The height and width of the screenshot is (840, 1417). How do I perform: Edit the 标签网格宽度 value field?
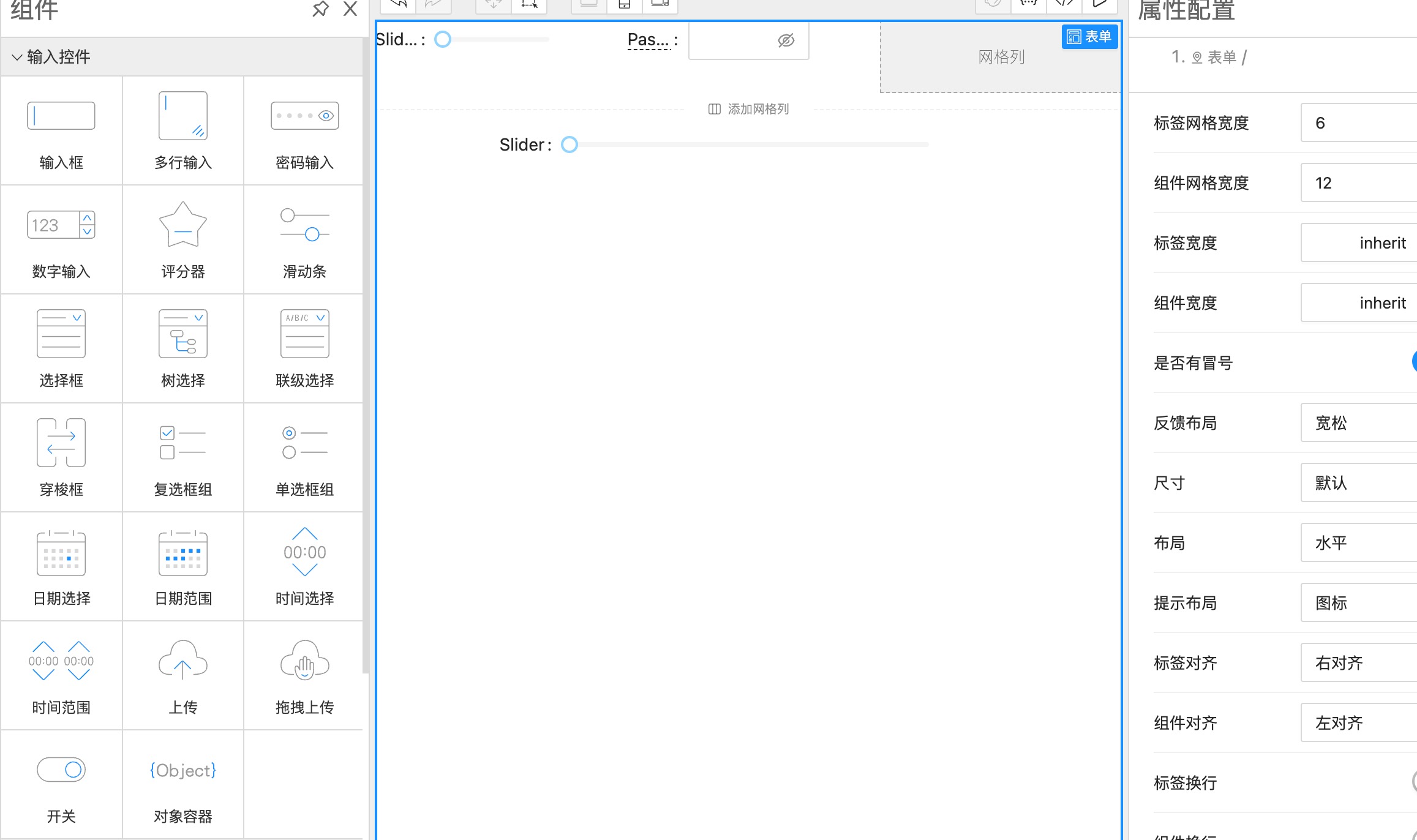(1359, 123)
